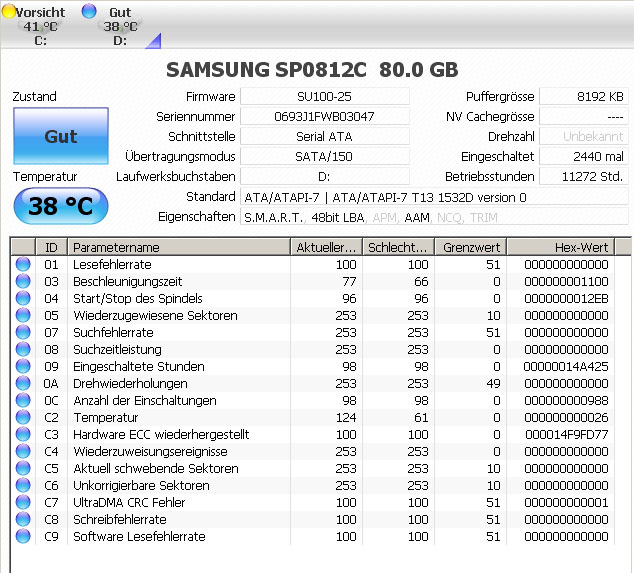Click the Übertragungsmodus field SATA/150
Viewport: 634px width, 573px height.
325,156
